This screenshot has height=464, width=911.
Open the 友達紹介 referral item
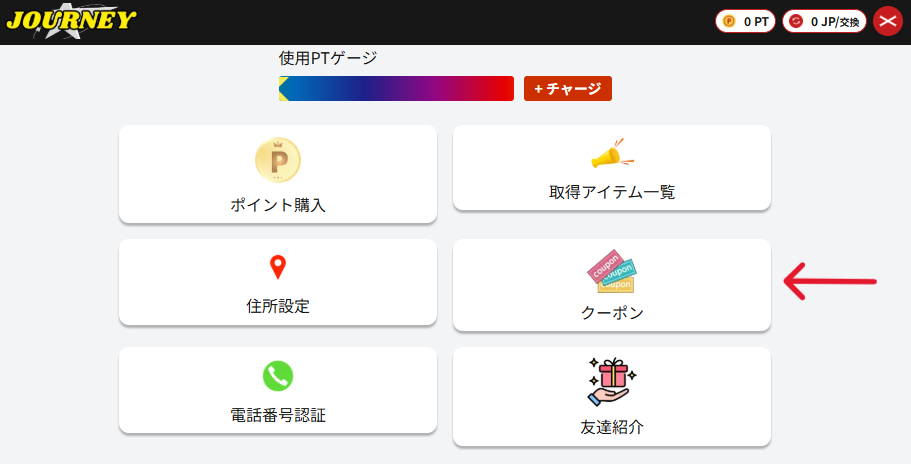[x=612, y=427]
